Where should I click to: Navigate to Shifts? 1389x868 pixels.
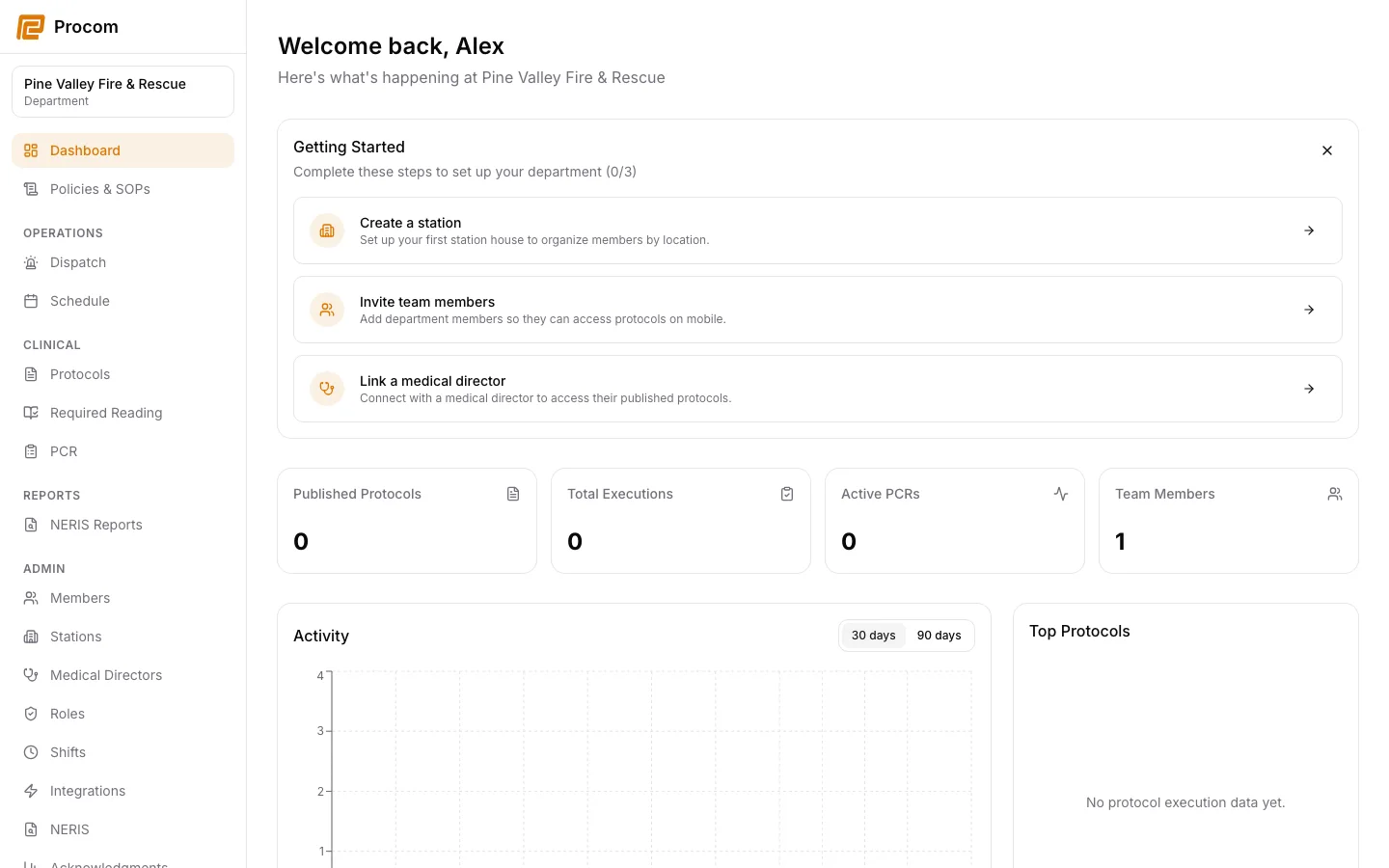pyautogui.click(x=123, y=752)
